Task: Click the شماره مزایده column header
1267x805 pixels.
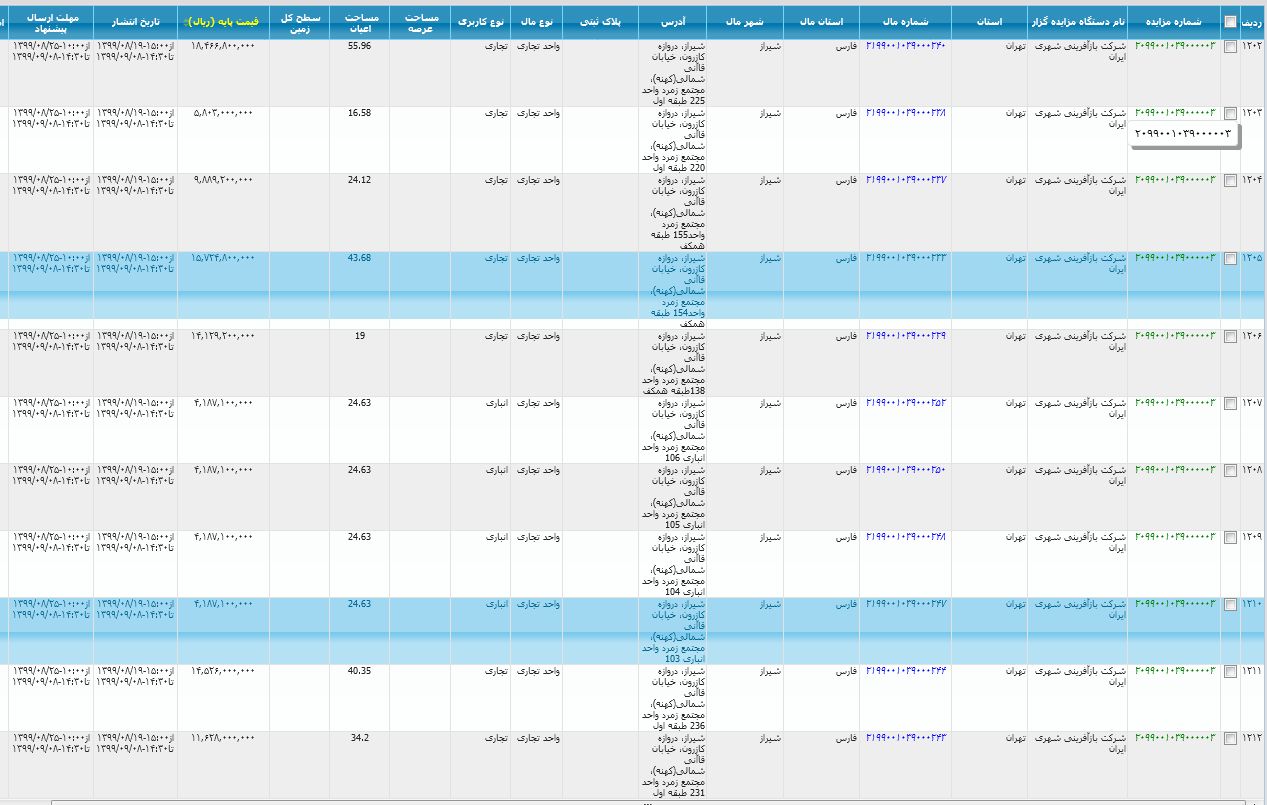Action: pos(1175,20)
